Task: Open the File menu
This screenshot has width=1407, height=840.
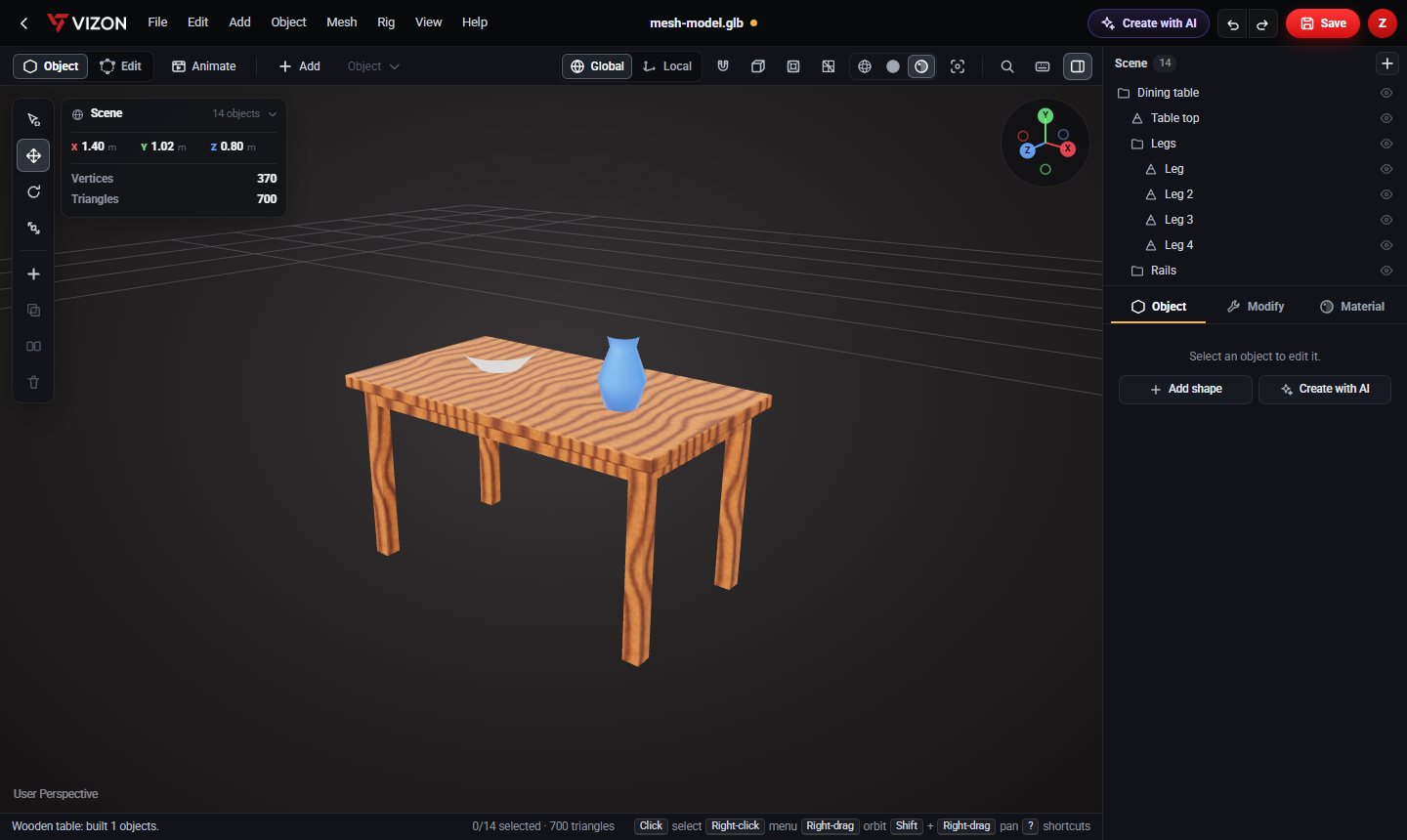Action: (x=157, y=22)
